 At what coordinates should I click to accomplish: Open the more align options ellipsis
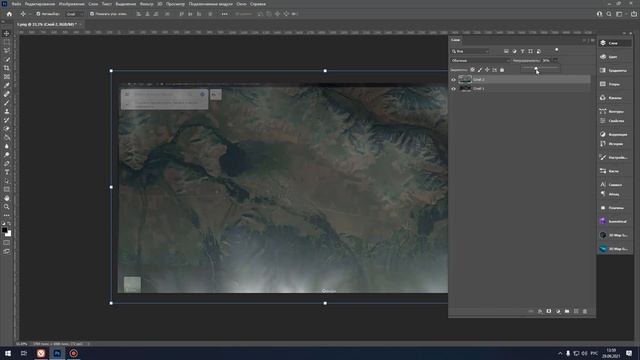pyautogui.click(x=224, y=14)
